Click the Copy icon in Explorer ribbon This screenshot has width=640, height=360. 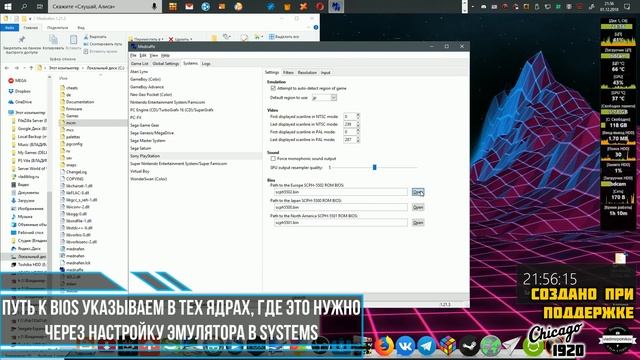53,40
